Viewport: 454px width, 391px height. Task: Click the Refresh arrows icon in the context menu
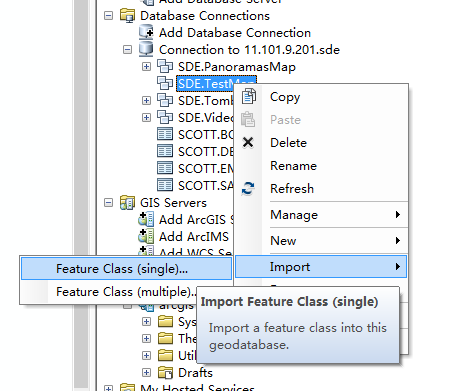tap(248, 188)
